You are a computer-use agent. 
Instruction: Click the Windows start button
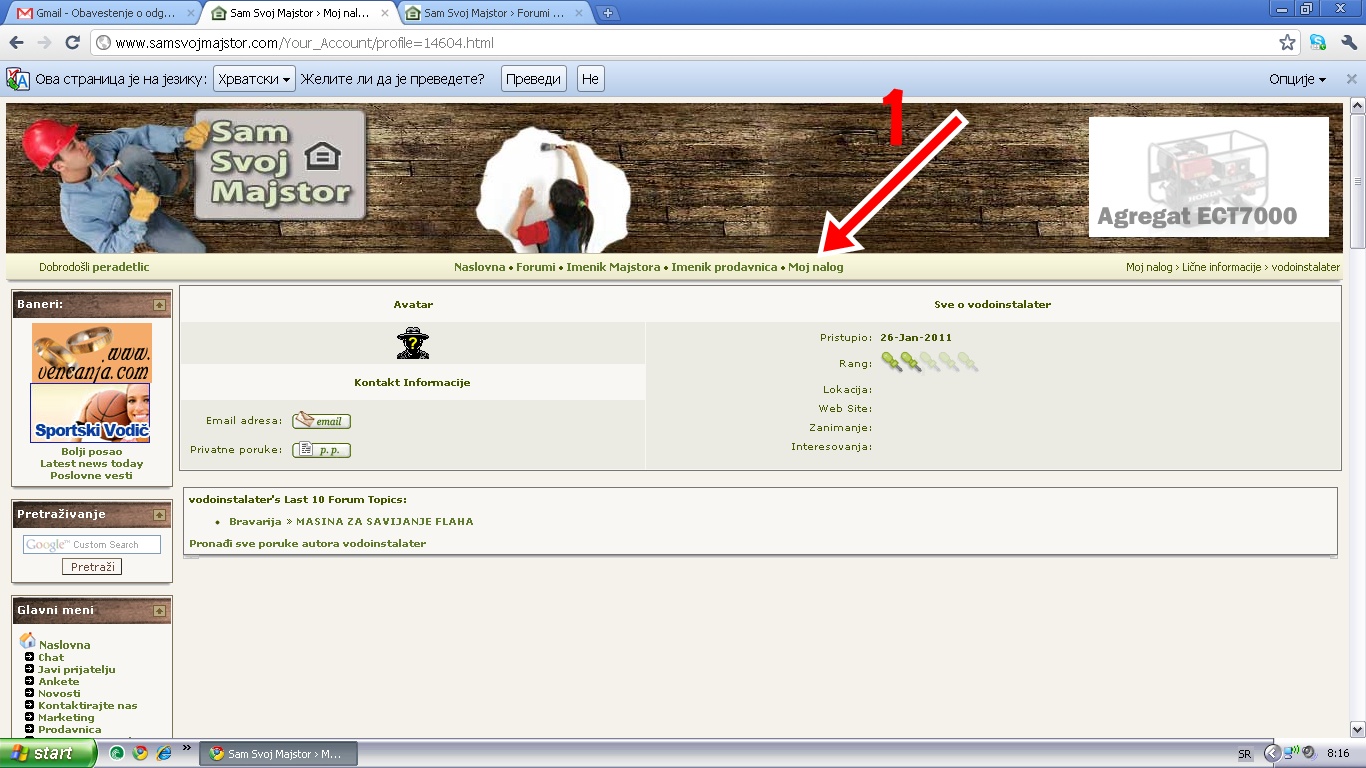[47, 753]
